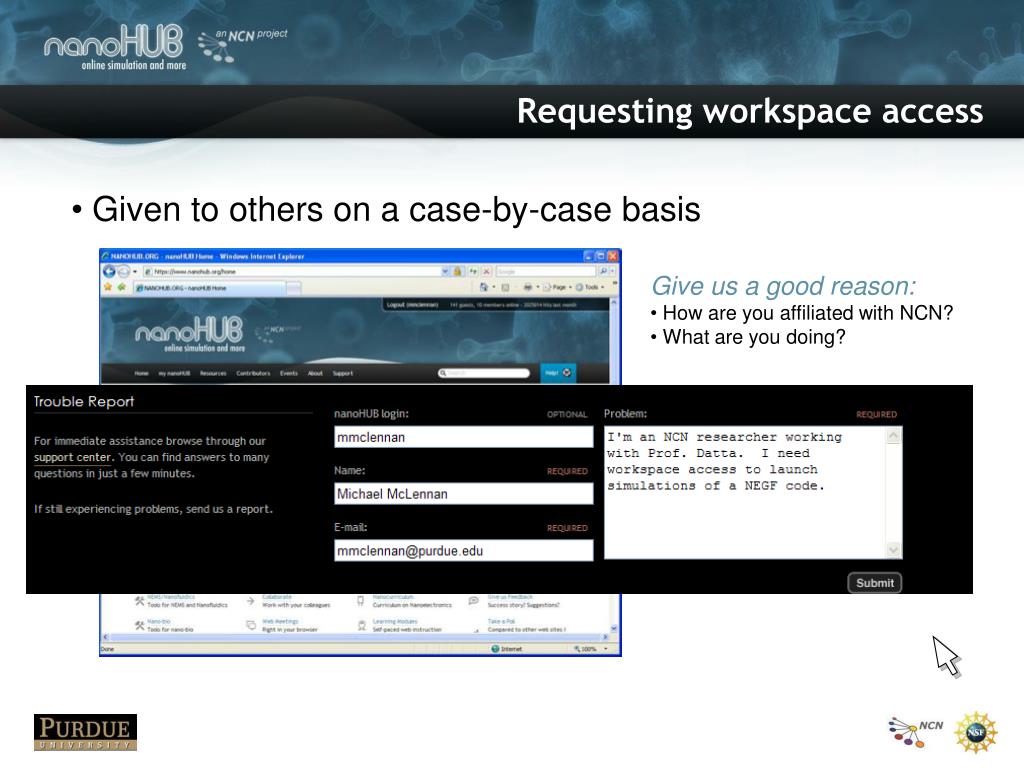Open the recent pages dropdown arrow
Viewport: 1024px width, 768px height.
click(x=135, y=272)
